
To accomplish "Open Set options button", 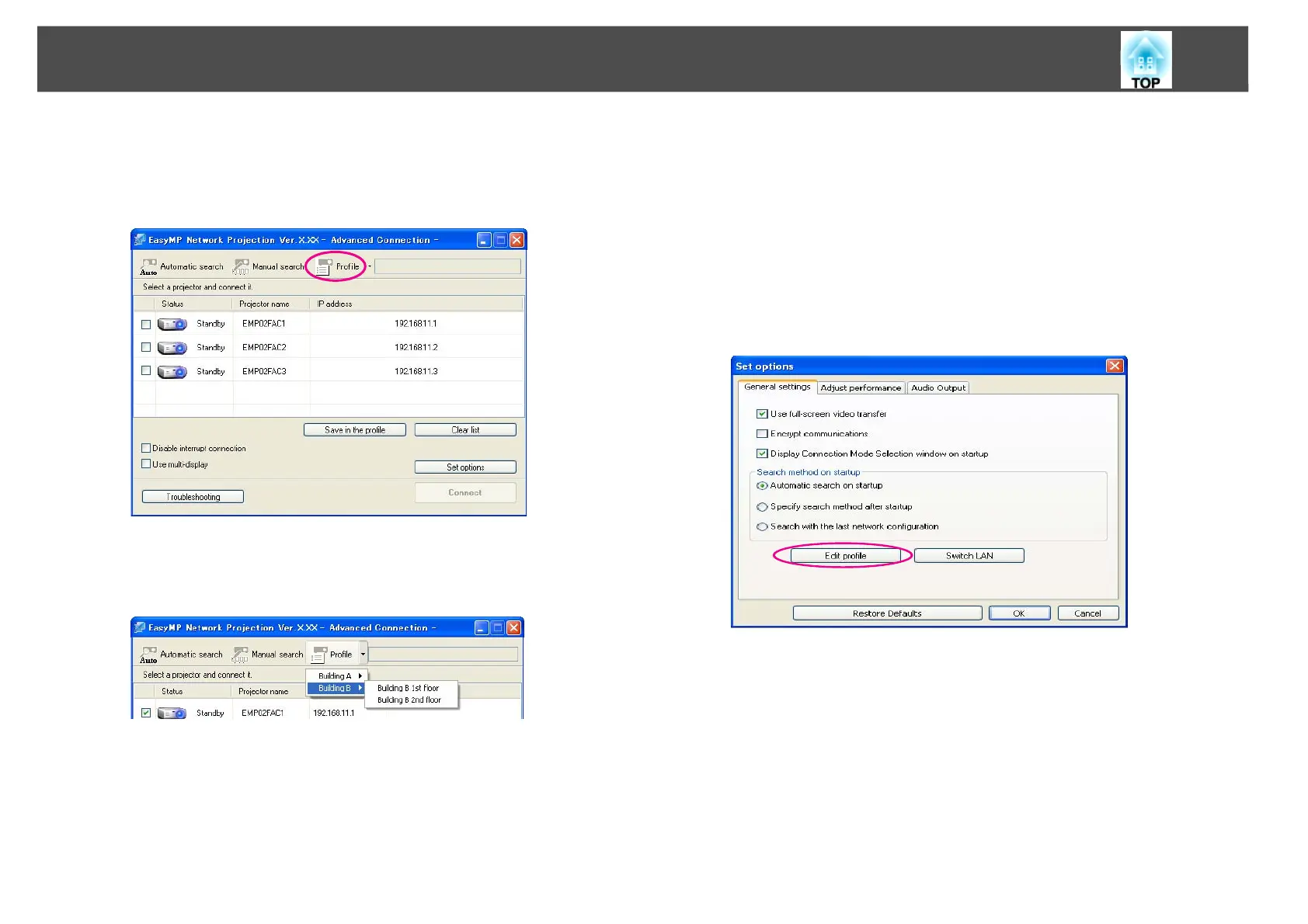I will pyautogui.click(x=465, y=467).
